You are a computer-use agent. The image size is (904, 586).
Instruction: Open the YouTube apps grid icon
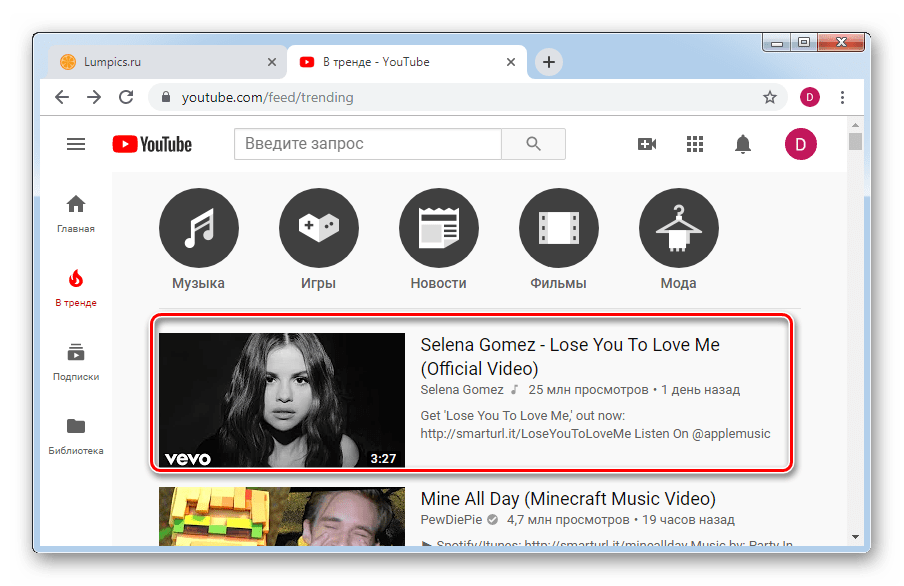(695, 144)
